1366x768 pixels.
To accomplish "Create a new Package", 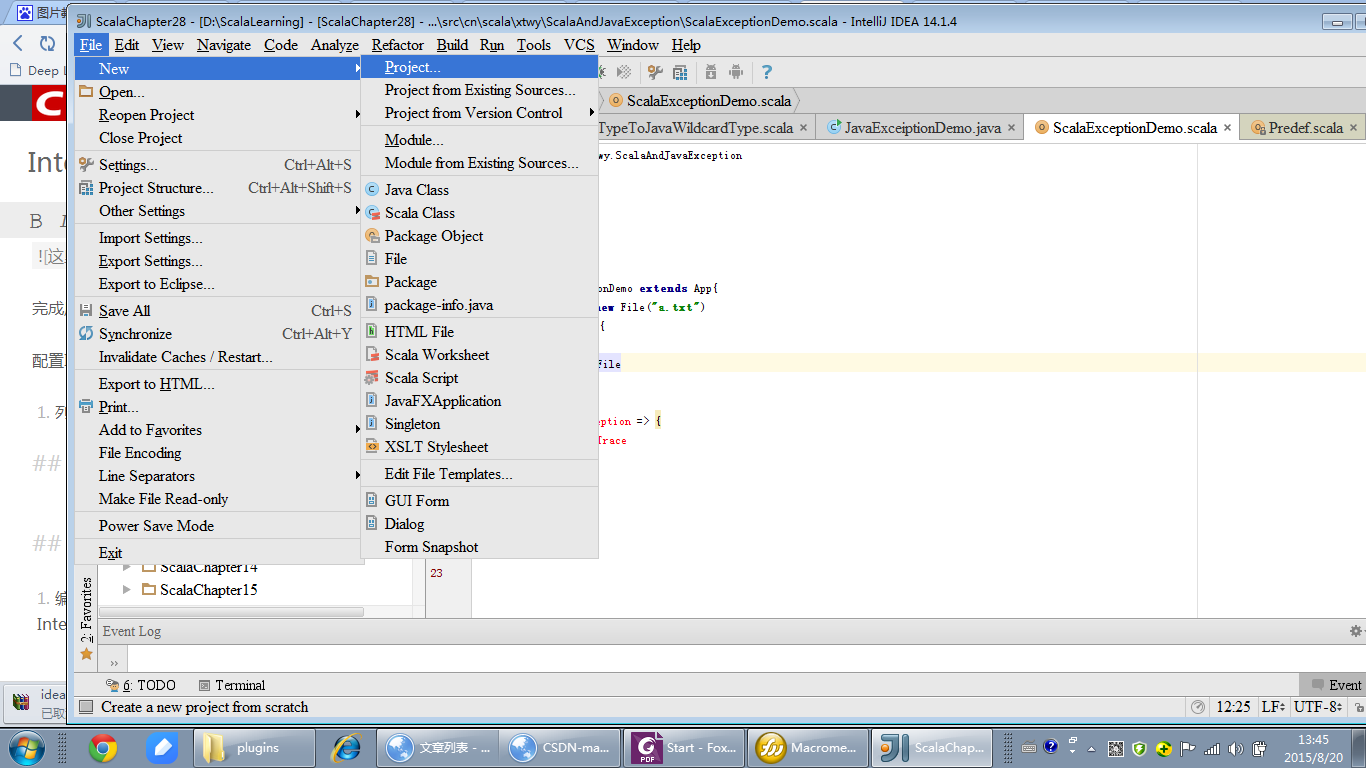I will point(479,282).
